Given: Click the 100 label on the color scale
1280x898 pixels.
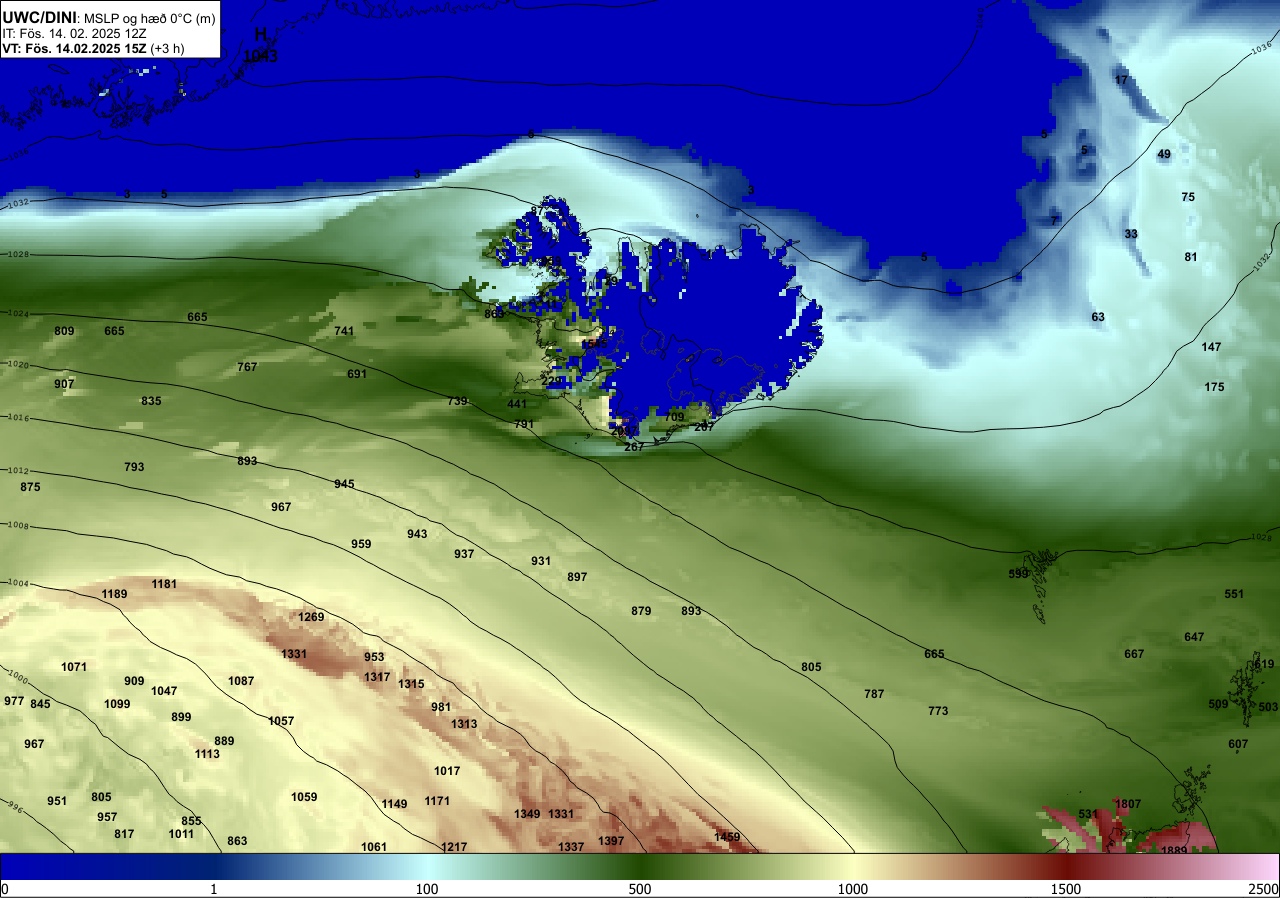Looking at the screenshot, I should point(427,889).
